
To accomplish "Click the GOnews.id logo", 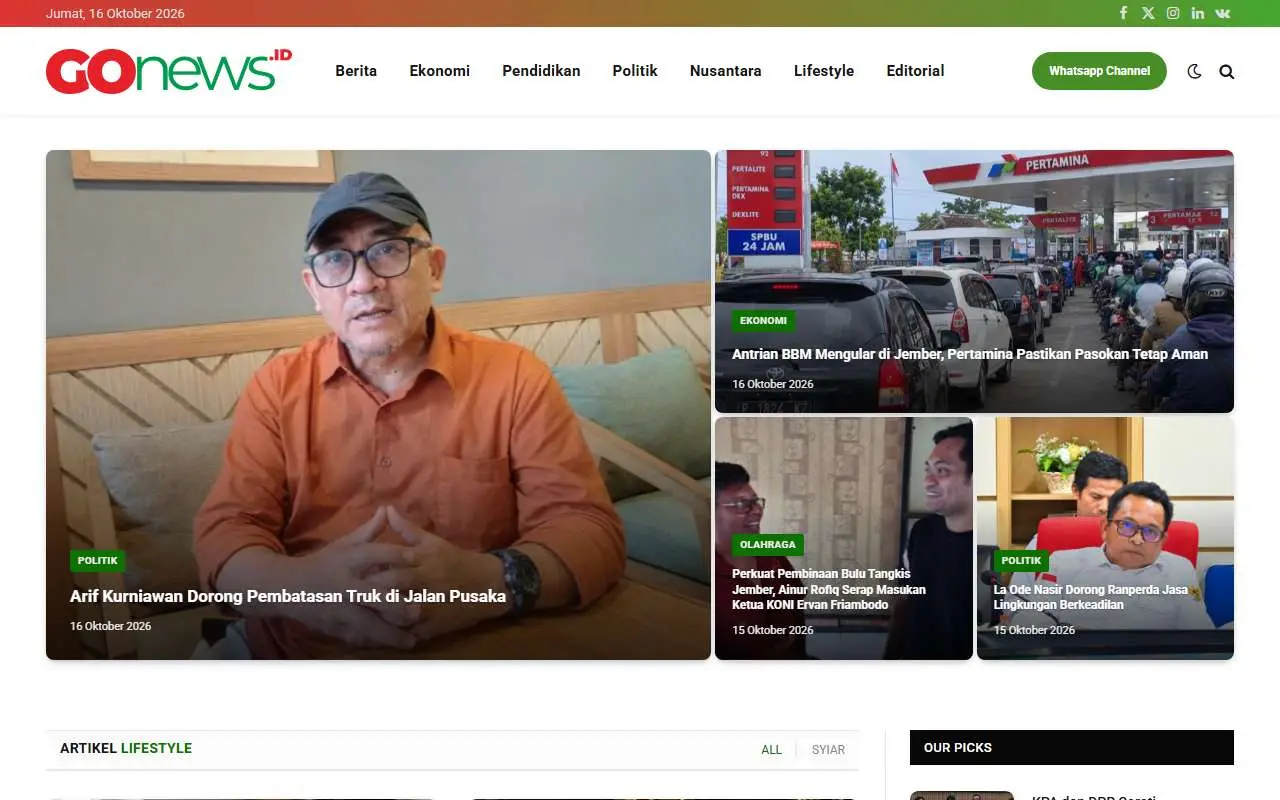I will coord(169,71).
